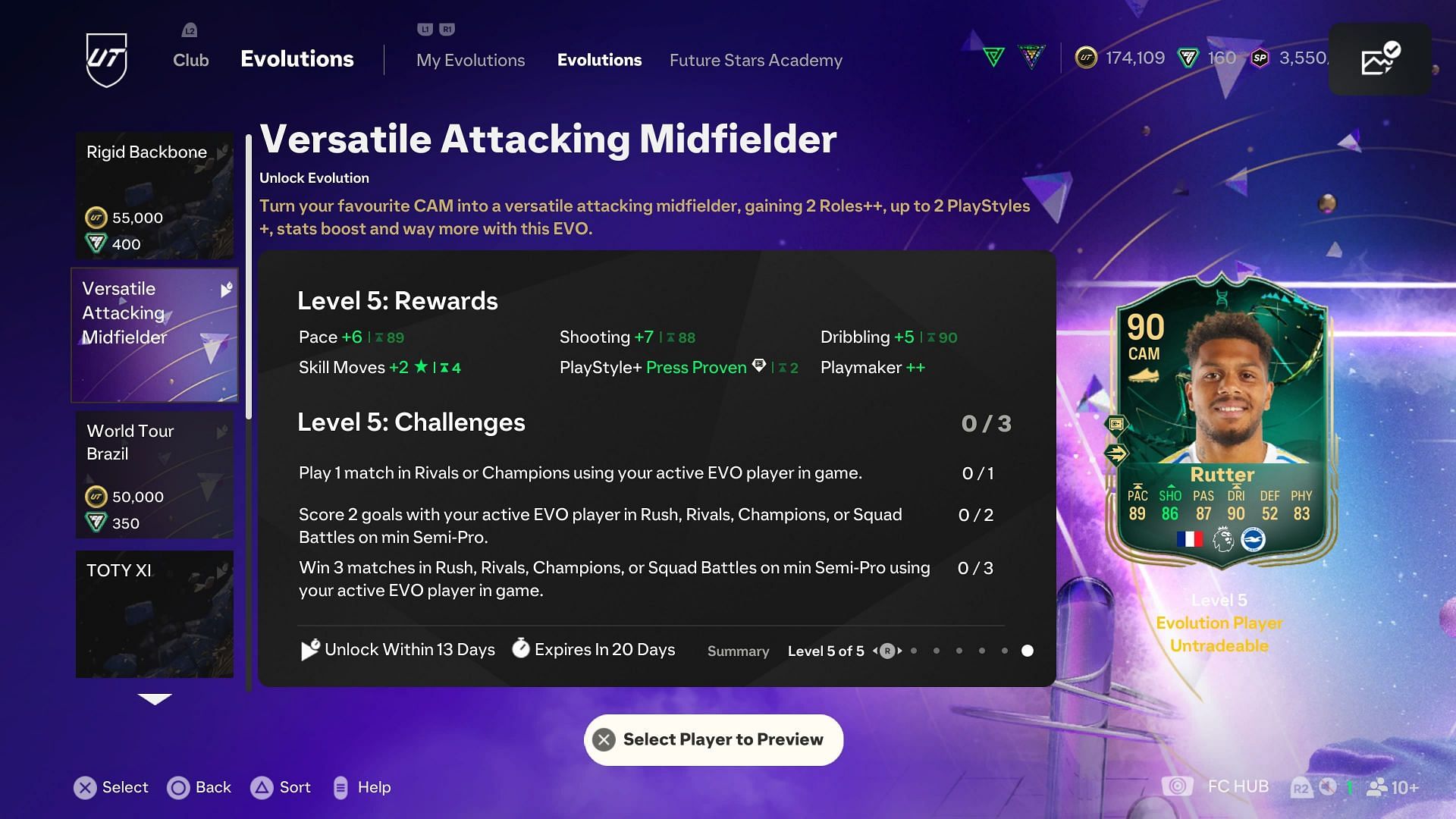Viewport: 1456px width, 819px height.
Task: Click the Transfer Market arrow icon
Action: pos(1381,59)
